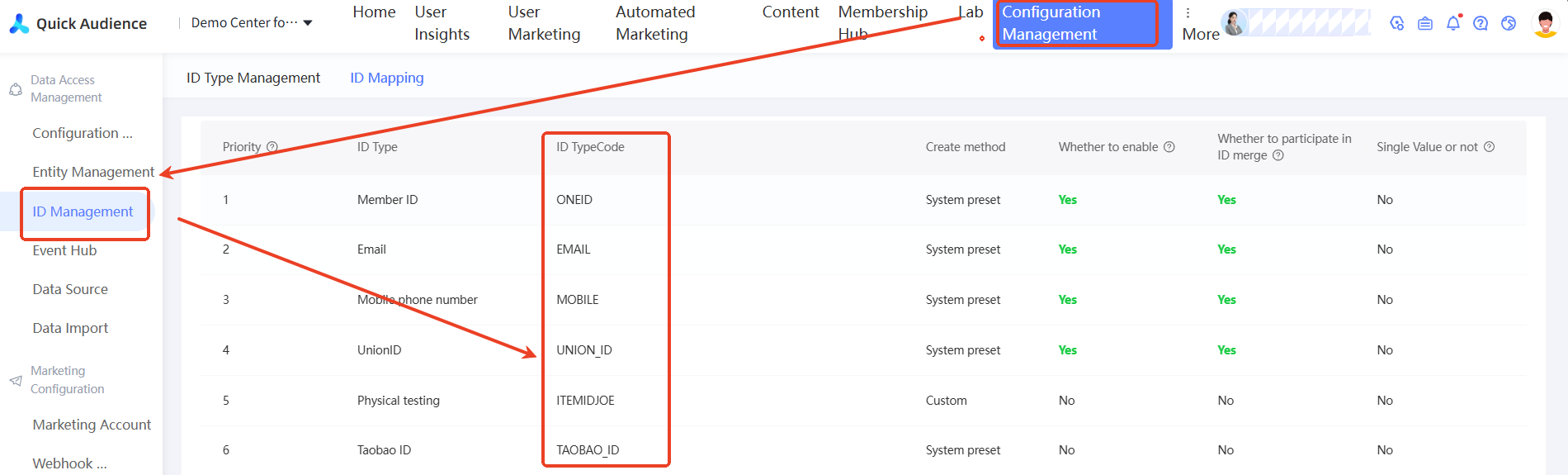Collapse the Data Access Management section
This screenshot has height=475, width=1568.
66,88
